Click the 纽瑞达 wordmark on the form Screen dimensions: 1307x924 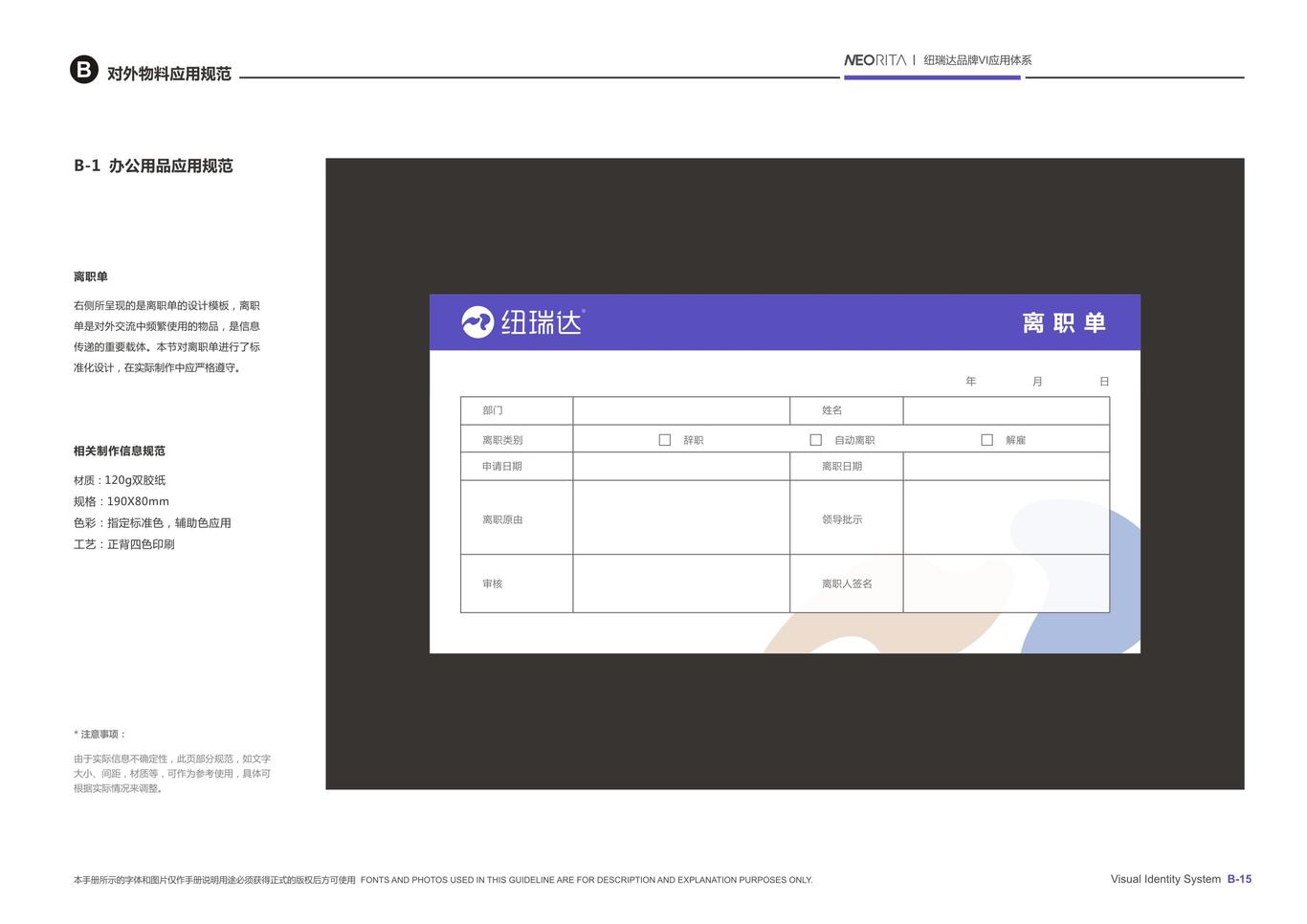(543, 322)
